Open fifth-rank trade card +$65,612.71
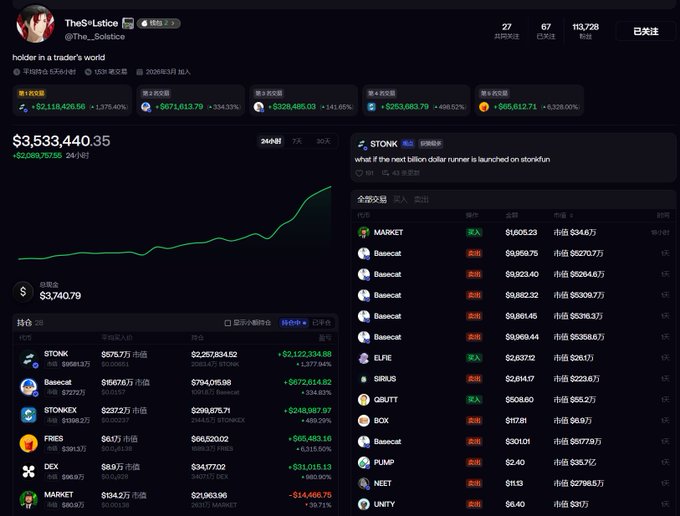This screenshot has height=516, width=680. pos(529,101)
